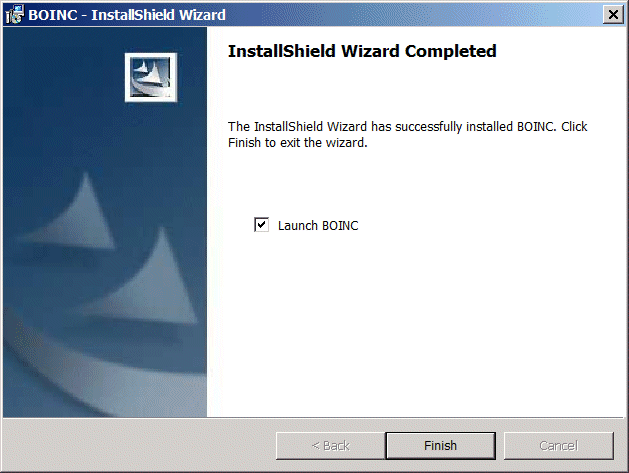629x473 pixels.
Task: Click the BOINC - InstallShield Wizard title text
Action: [127, 15]
